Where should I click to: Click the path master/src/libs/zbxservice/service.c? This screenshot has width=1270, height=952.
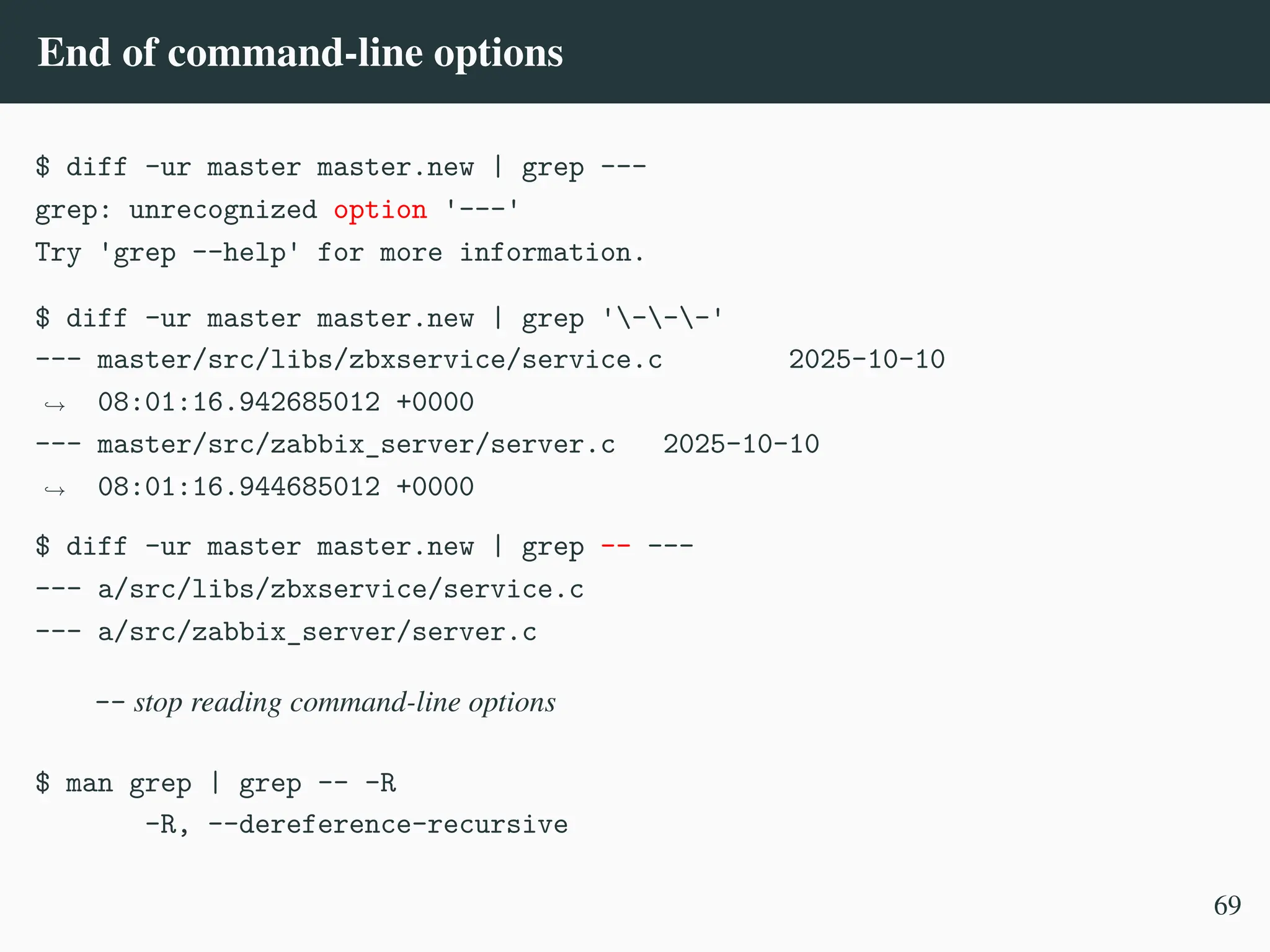tap(380, 360)
